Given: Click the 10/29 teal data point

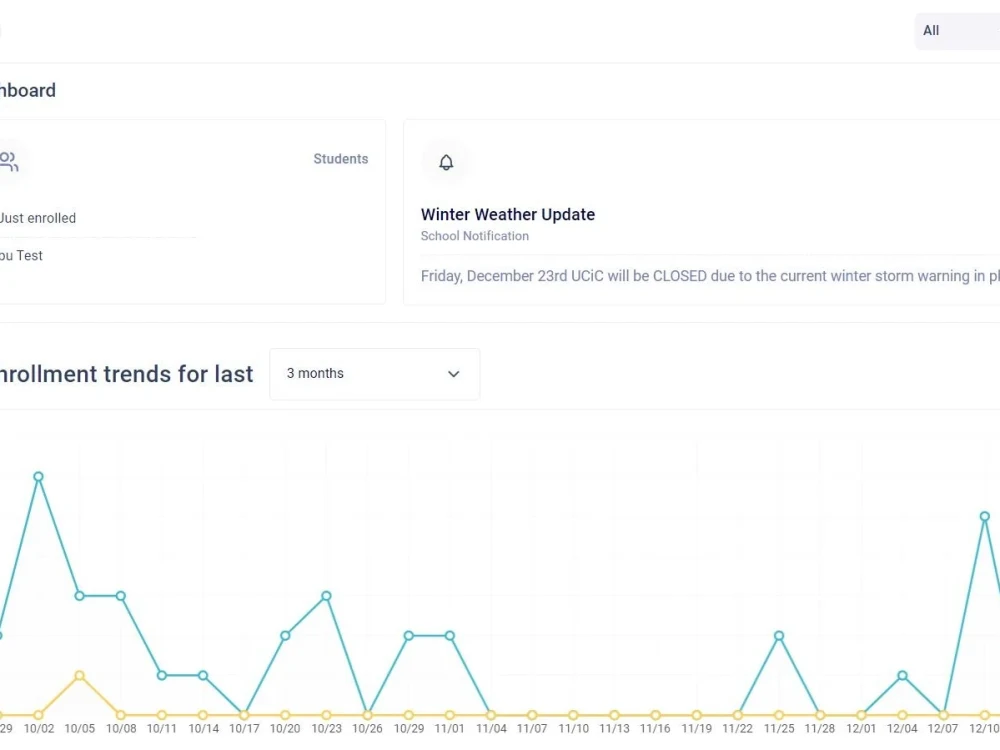Looking at the screenshot, I should (x=409, y=636).
